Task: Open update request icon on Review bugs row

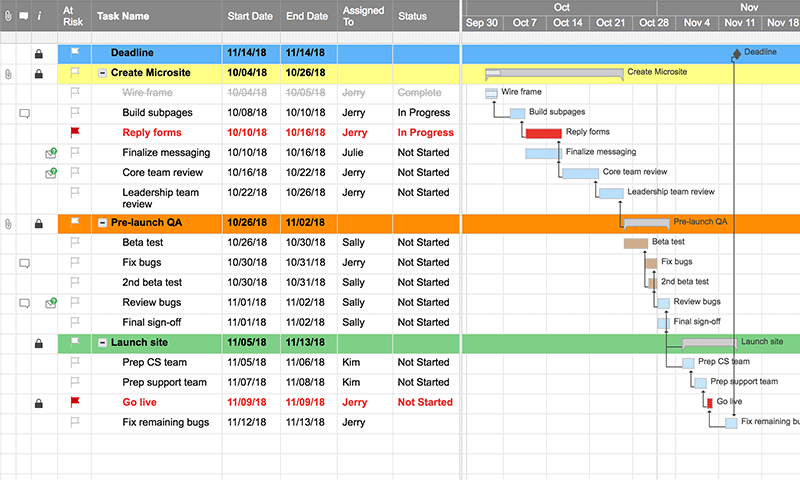Action: point(51,303)
